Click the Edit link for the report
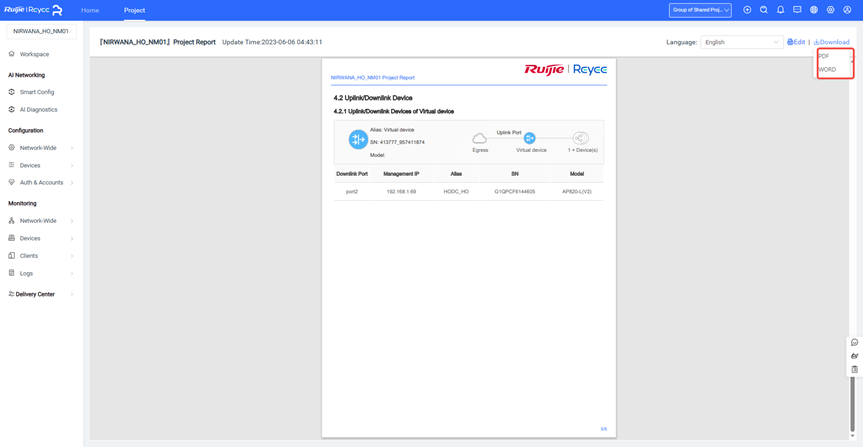863x447 pixels. click(x=796, y=42)
